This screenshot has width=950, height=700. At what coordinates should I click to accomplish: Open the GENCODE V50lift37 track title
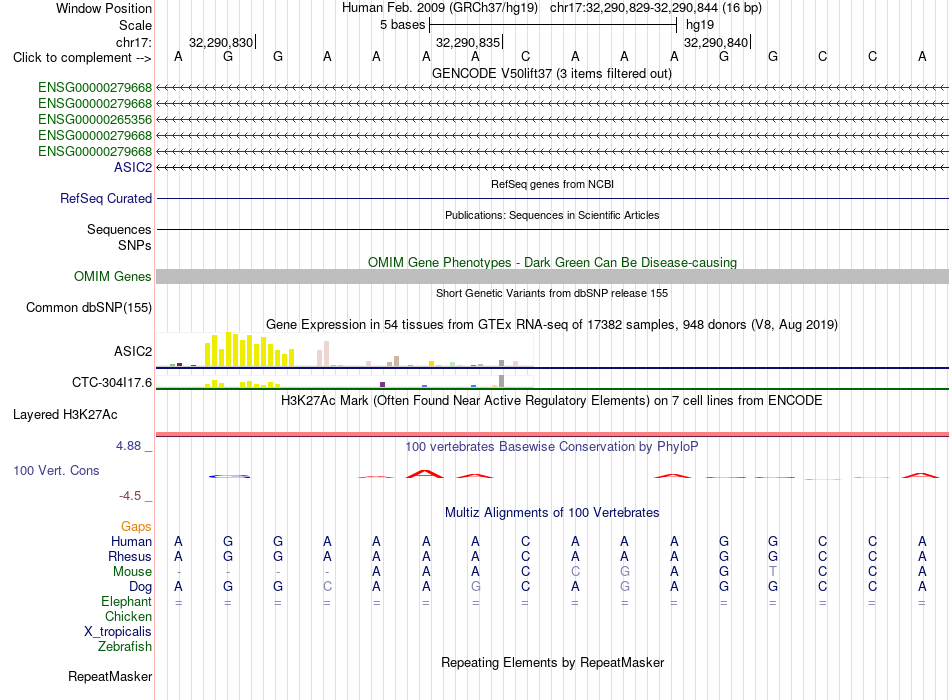552,73
